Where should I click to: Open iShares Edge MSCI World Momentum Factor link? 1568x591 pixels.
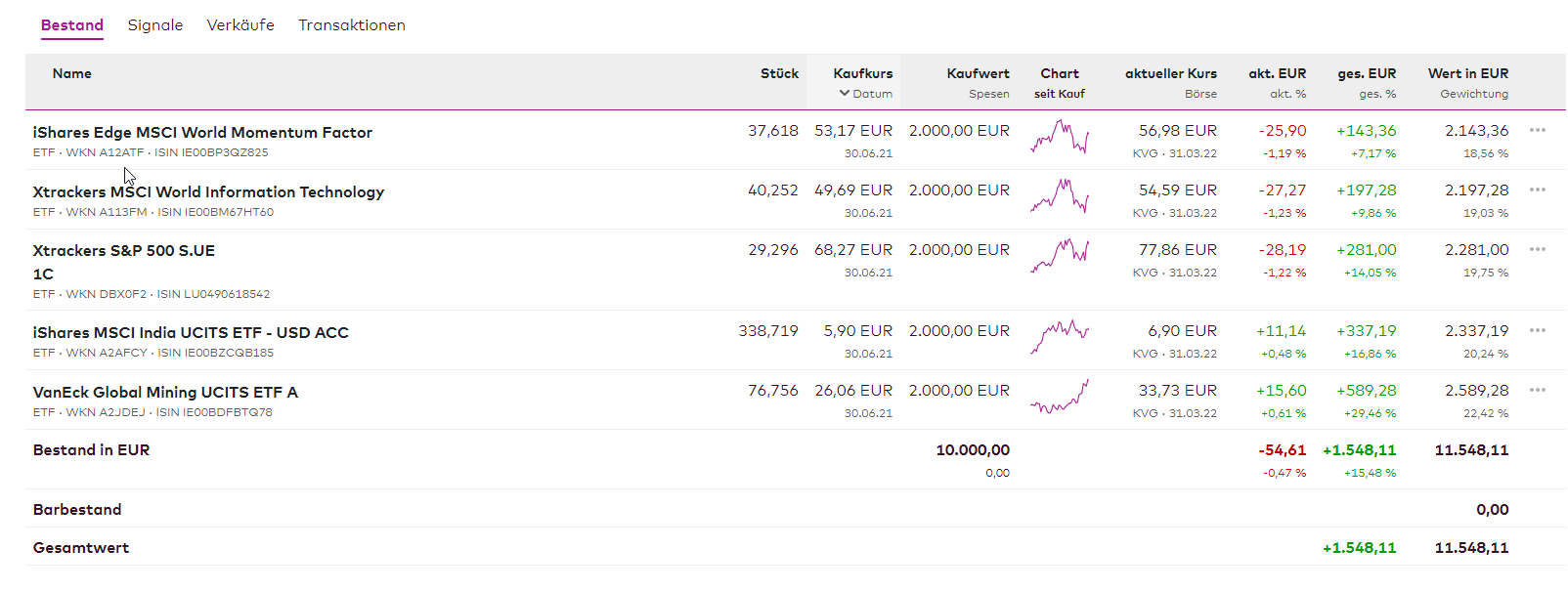[202, 132]
